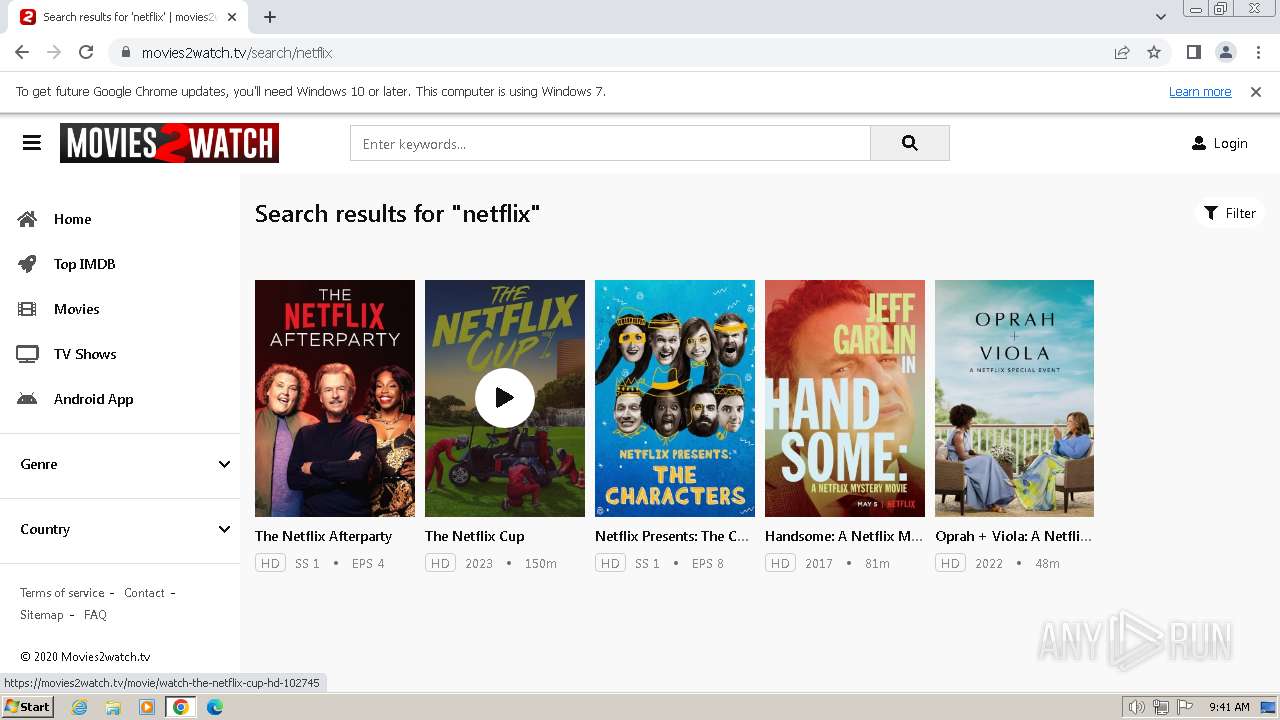Open Internet Explorer from the taskbar
Viewport: 1280px width, 720px height.
[x=79, y=707]
